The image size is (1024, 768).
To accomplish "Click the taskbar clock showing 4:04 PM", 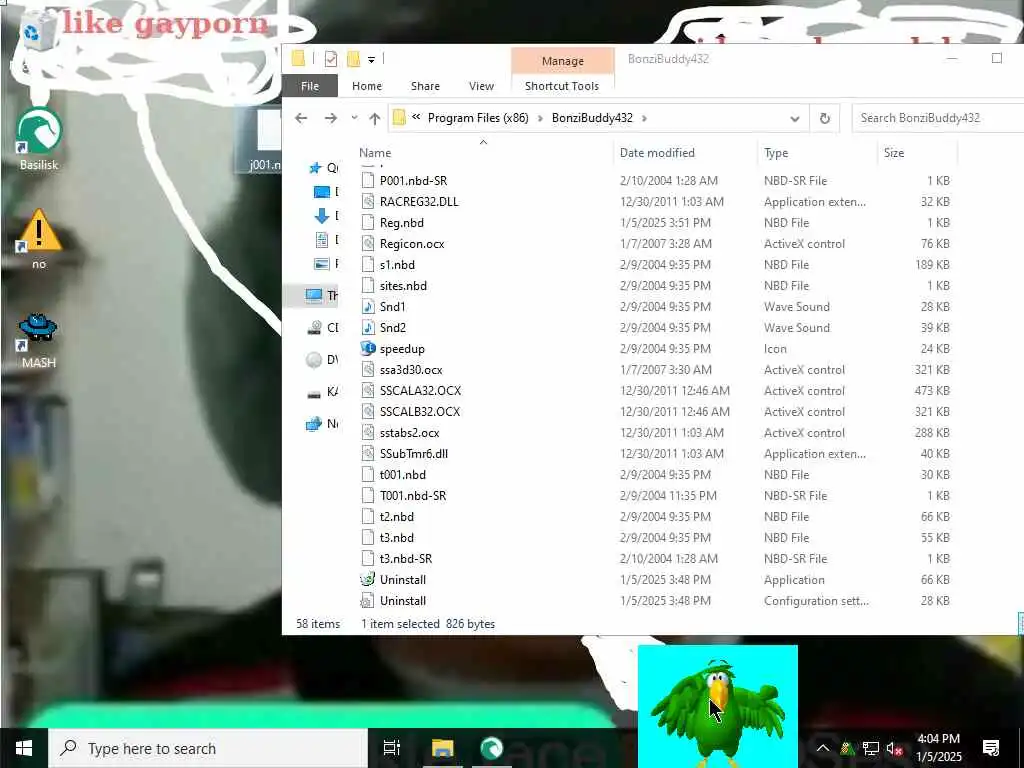I will [938, 748].
